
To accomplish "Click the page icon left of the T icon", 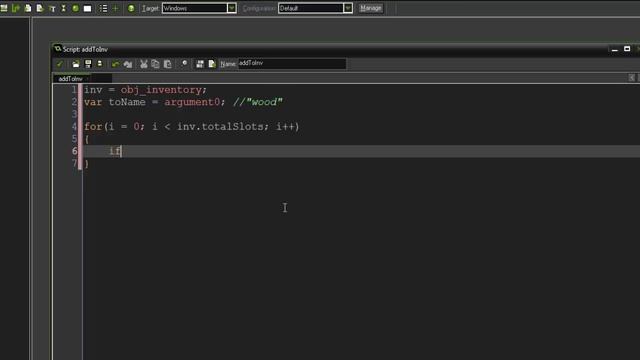I will pyautogui.click(x=40, y=8).
